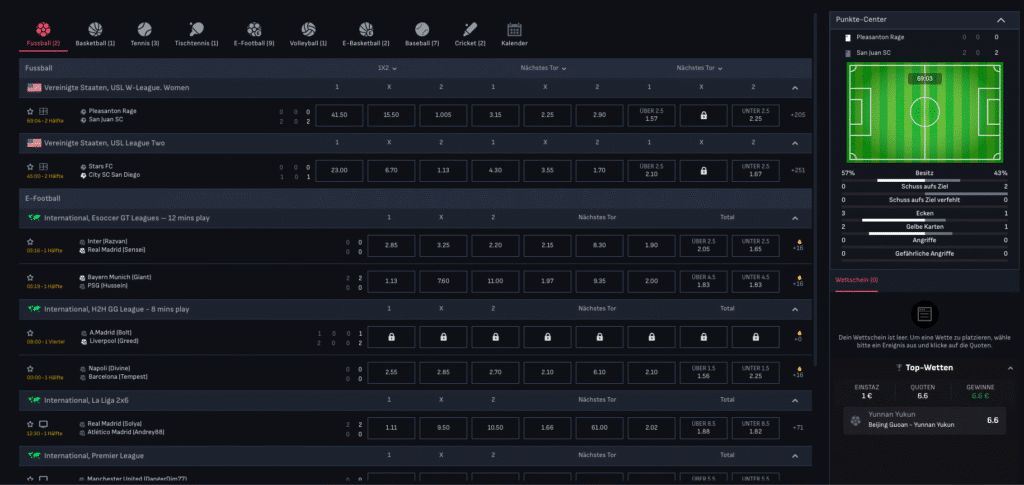Click the locked X odds in Pleasanton Rage row
This screenshot has width=1024, height=485.
(703, 116)
